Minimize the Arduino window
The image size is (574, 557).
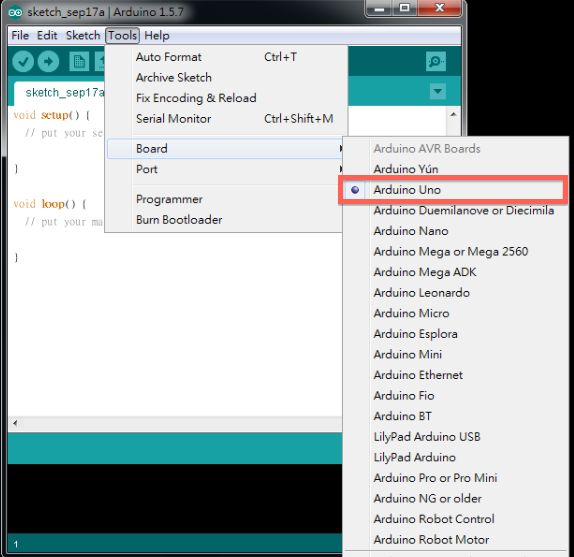(x=379, y=8)
